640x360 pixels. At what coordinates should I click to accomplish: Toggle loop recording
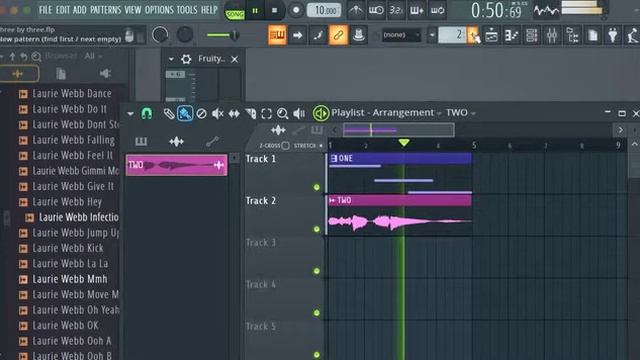coord(437,10)
